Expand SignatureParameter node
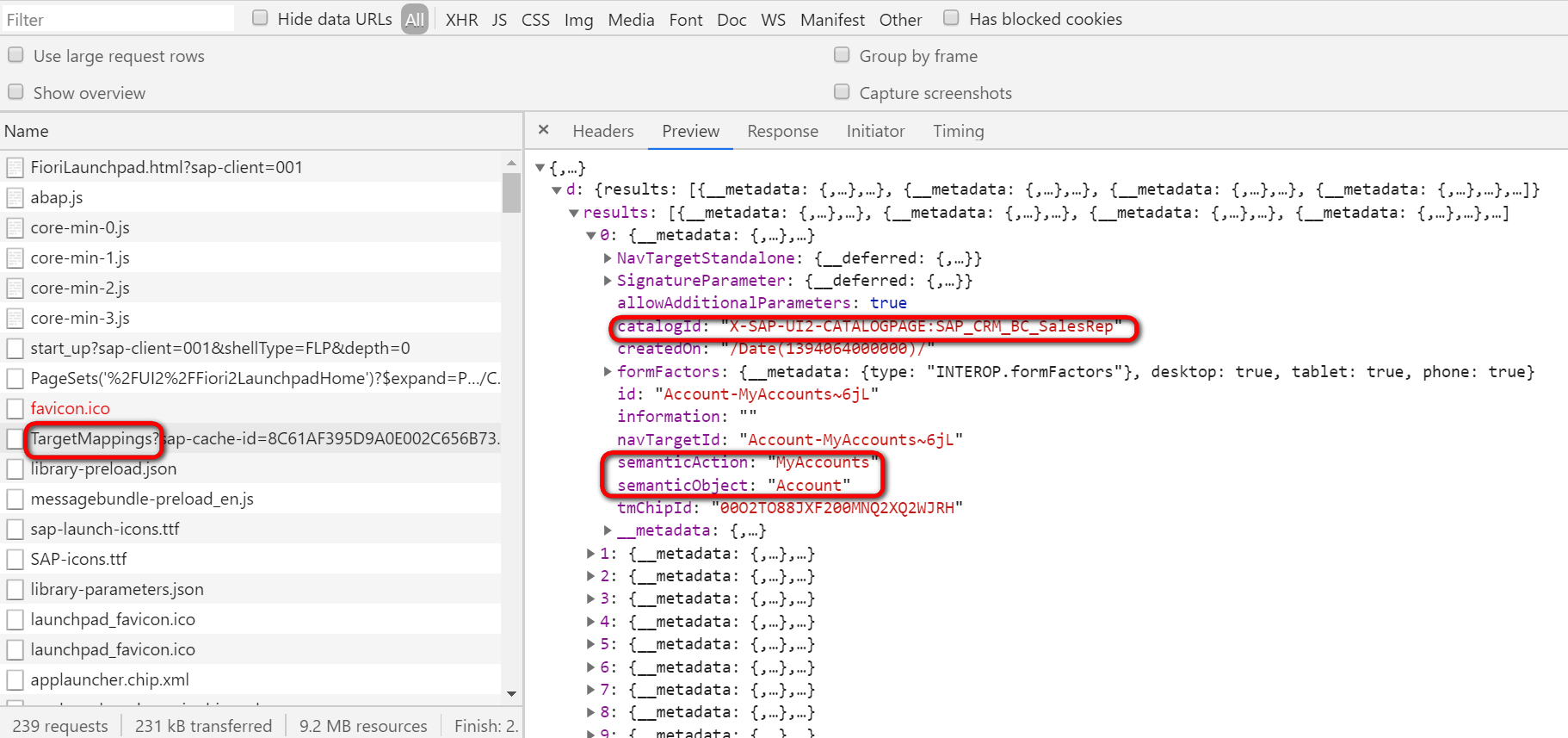 pyautogui.click(x=608, y=280)
